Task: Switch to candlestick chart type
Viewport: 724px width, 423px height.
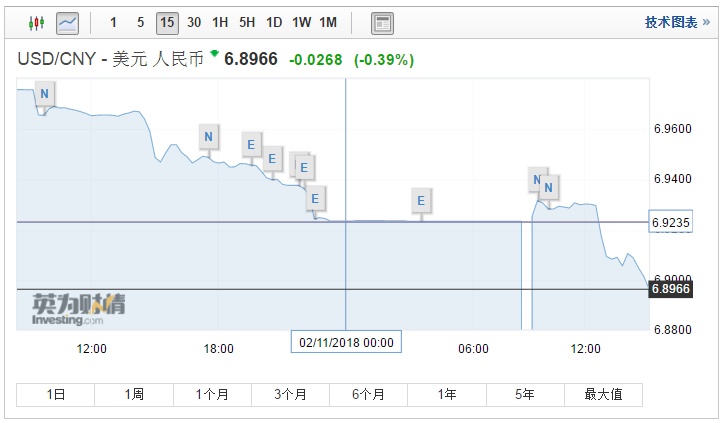Action: (36, 22)
